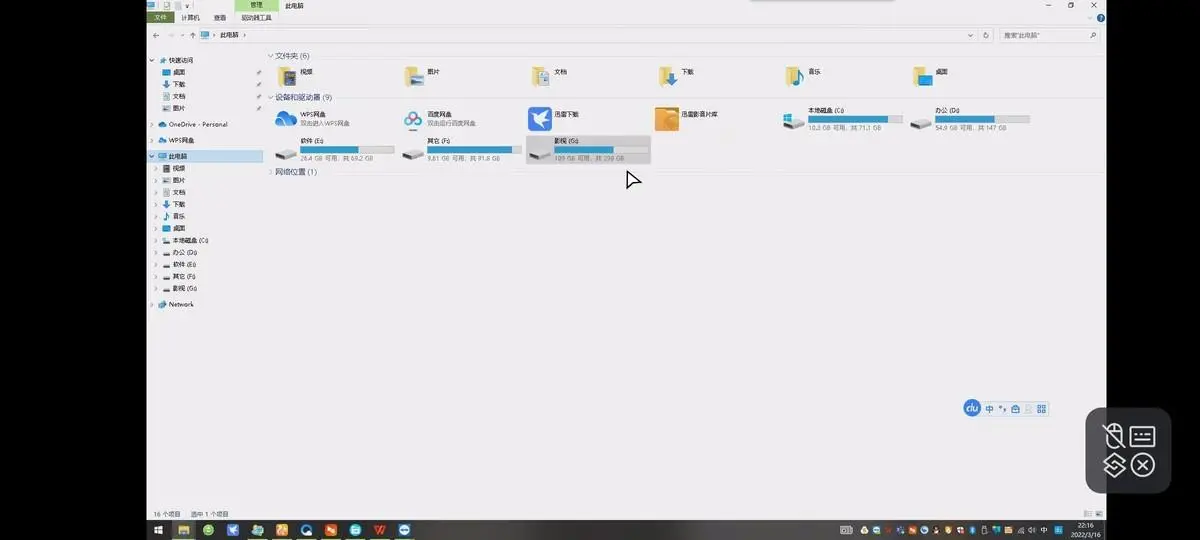Viewport: 1200px width, 540px height.
Task: Expand OneDrive - Personal in navigation tree
Action: (x=153, y=125)
